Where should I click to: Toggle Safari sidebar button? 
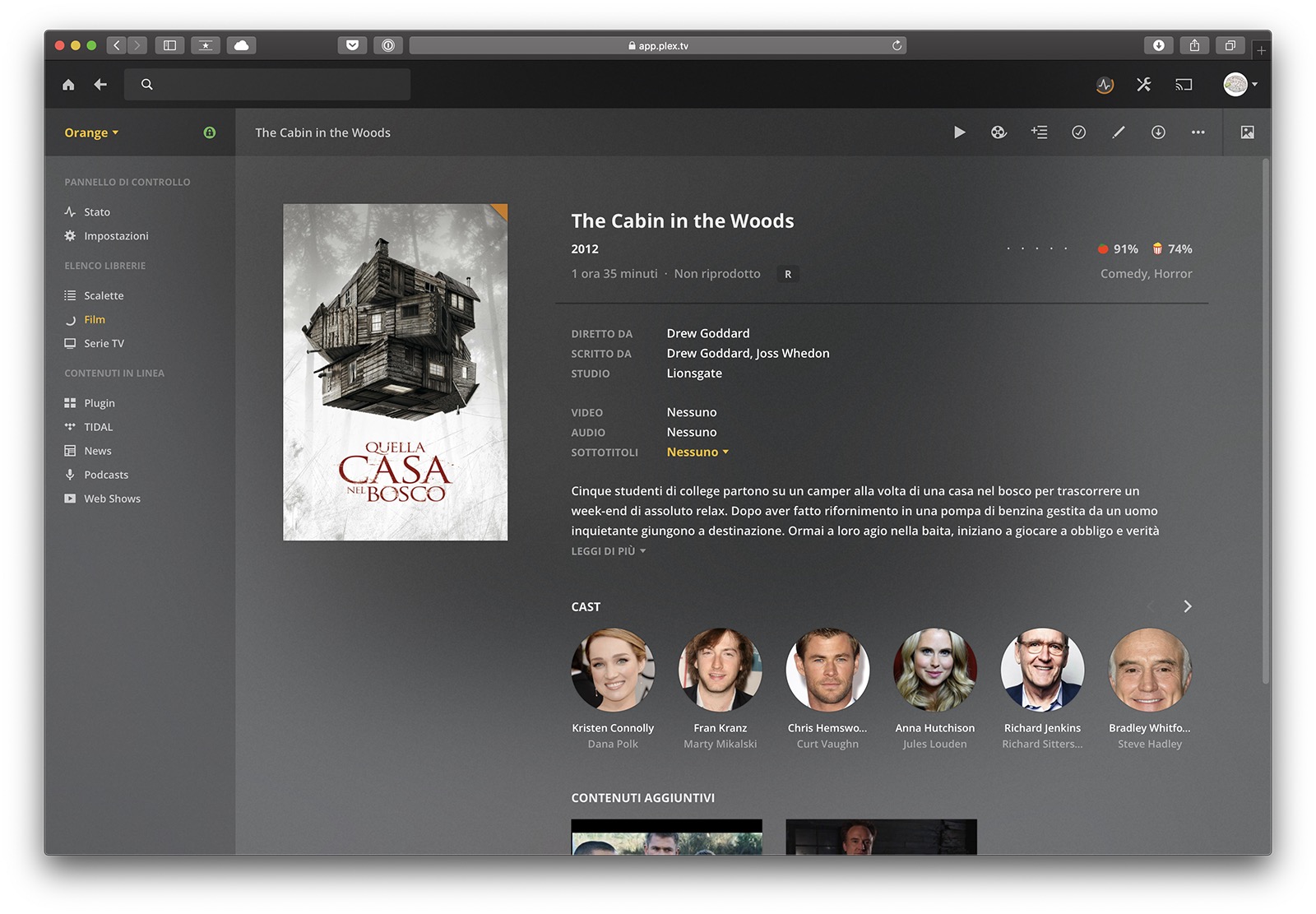click(x=169, y=45)
